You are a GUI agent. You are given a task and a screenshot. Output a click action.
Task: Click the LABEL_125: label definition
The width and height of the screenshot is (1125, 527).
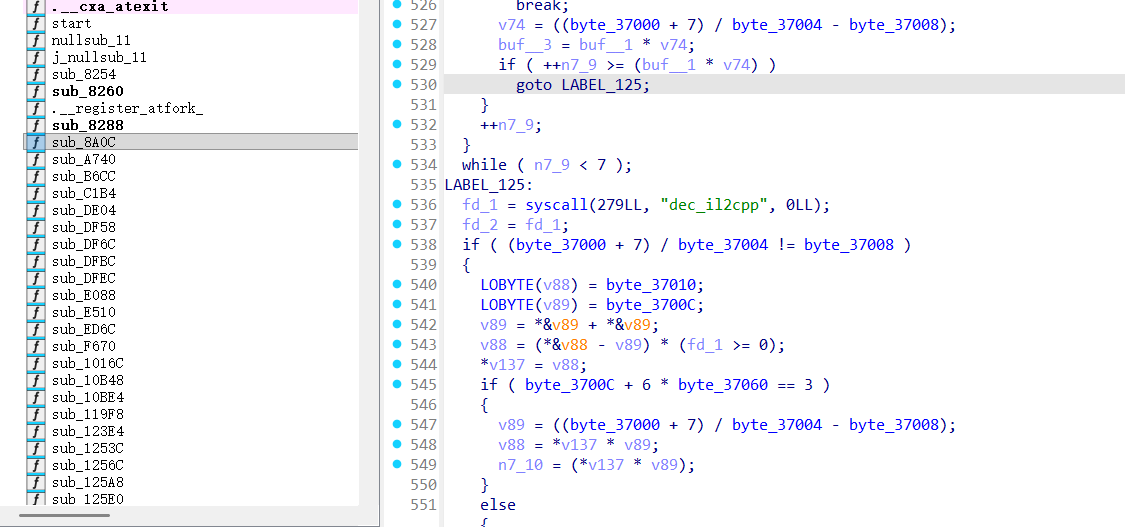click(489, 185)
